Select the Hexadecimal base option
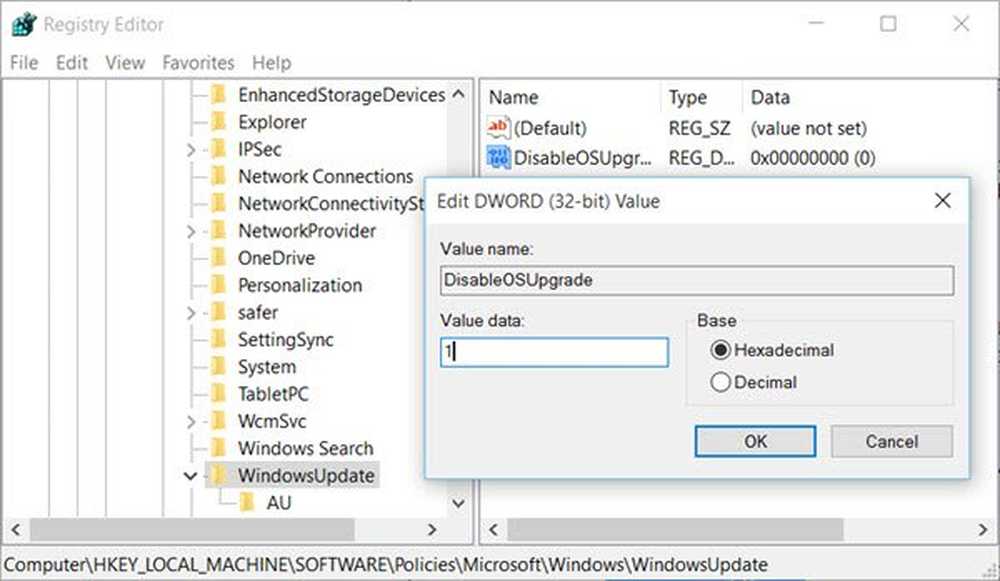This screenshot has width=1000, height=581. [x=720, y=350]
